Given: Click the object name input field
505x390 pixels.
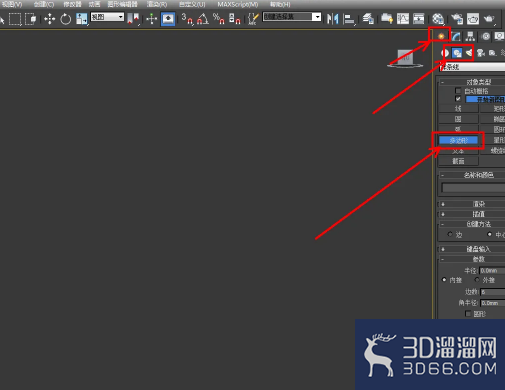Looking at the screenshot, I should coord(473,188).
